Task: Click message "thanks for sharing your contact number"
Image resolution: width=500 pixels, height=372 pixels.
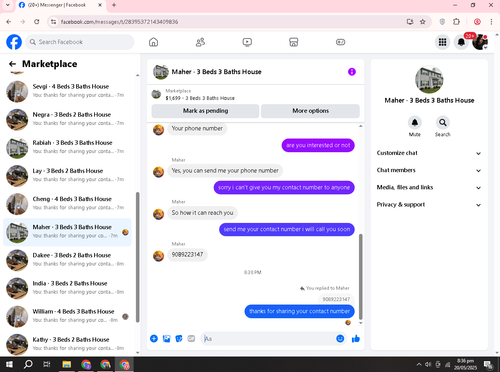Action: 299,311
